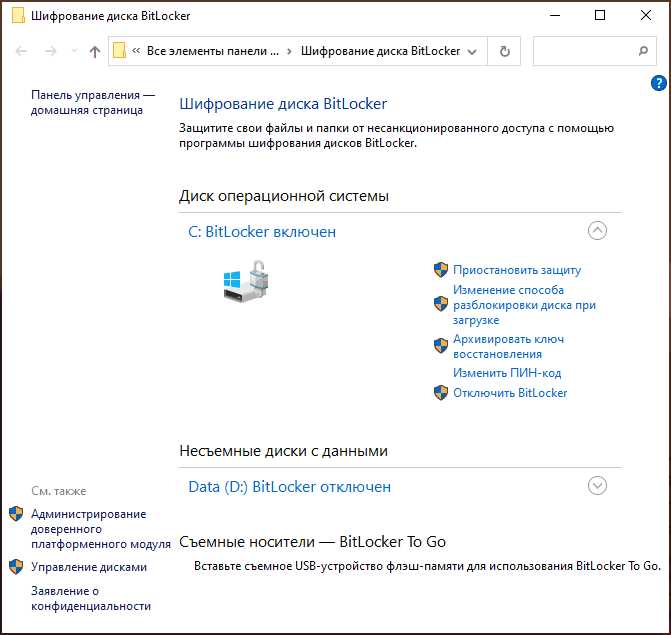Screen dimensions: 671x635
Task: Click shield icon beside 'Администрирование доверенного платформенного модуля'
Action: click(x=16, y=514)
